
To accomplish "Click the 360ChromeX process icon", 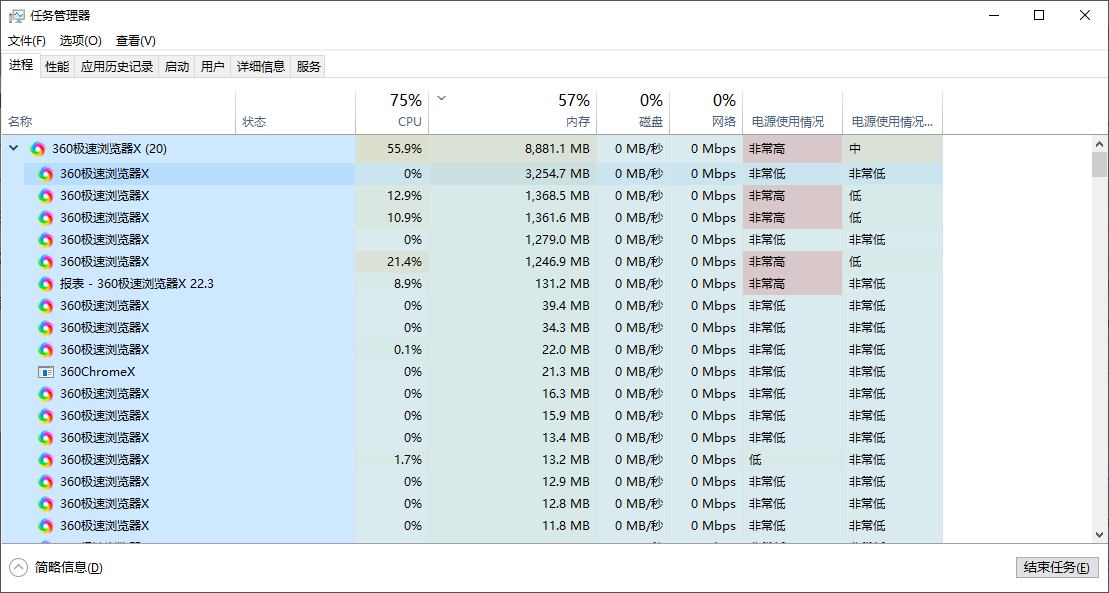I will pyautogui.click(x=45, y=372).
